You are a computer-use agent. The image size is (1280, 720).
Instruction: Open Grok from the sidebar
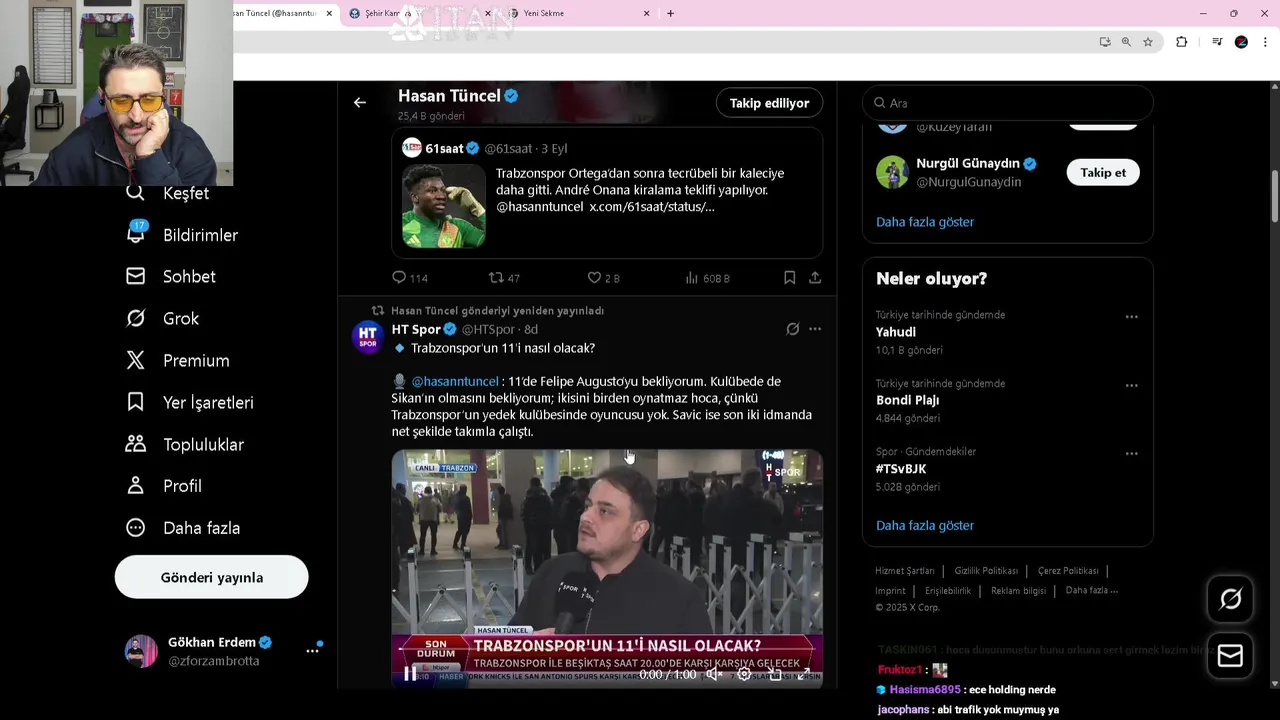[x=162, y=319]
